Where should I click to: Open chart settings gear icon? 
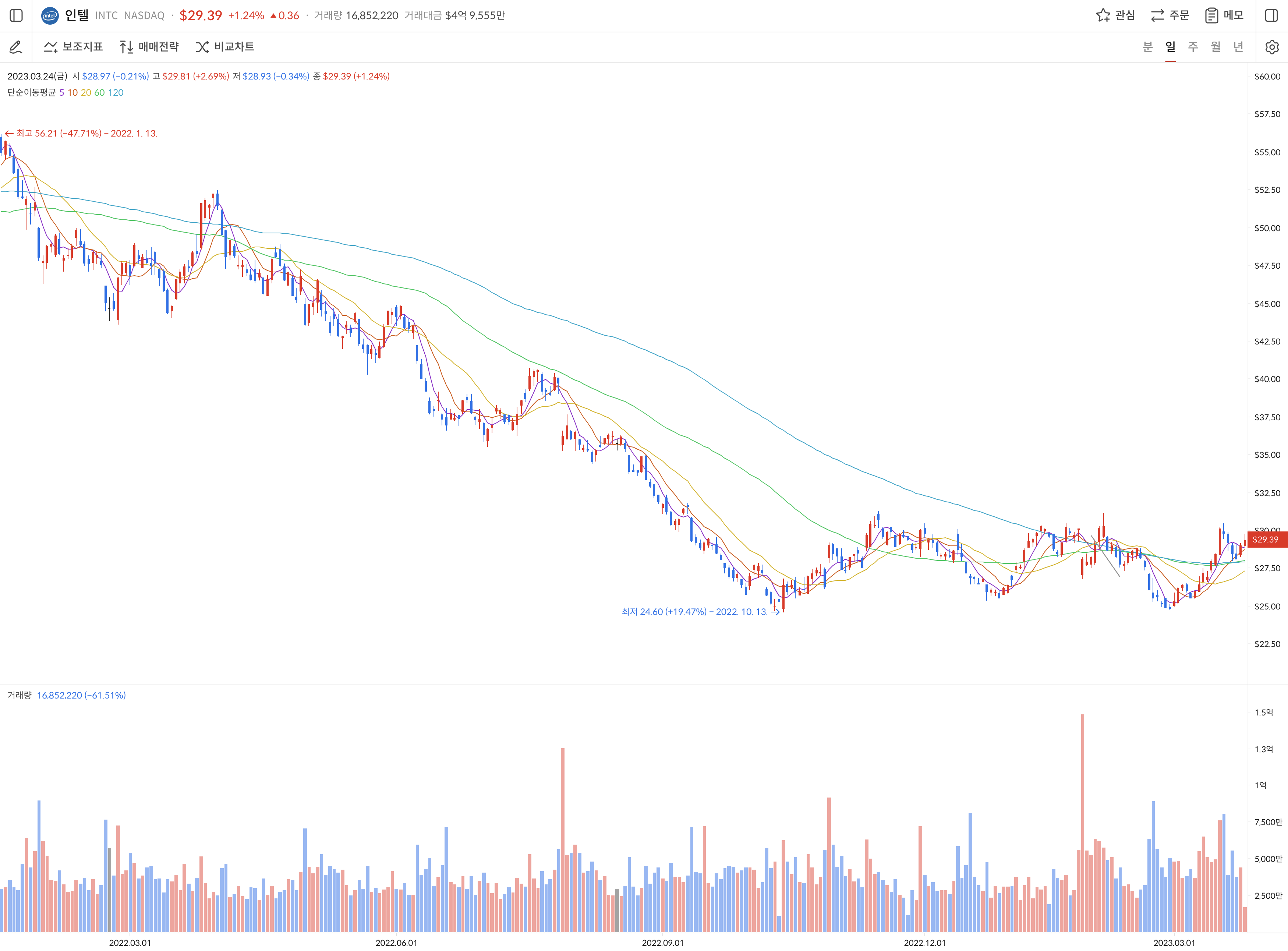coord(1271,47)
